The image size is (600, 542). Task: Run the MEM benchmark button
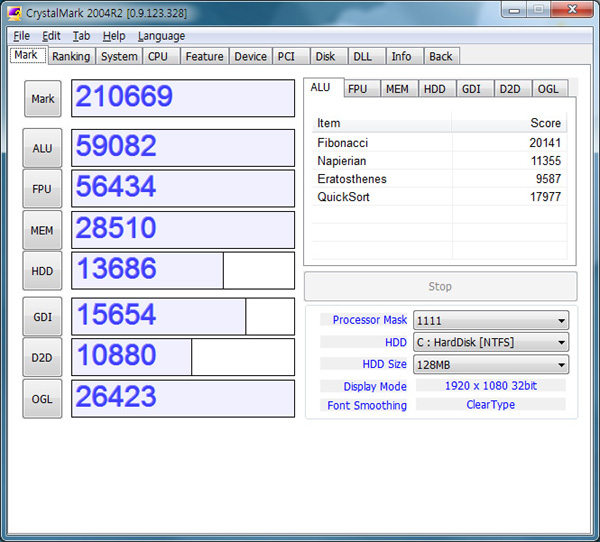coord(42,230)
